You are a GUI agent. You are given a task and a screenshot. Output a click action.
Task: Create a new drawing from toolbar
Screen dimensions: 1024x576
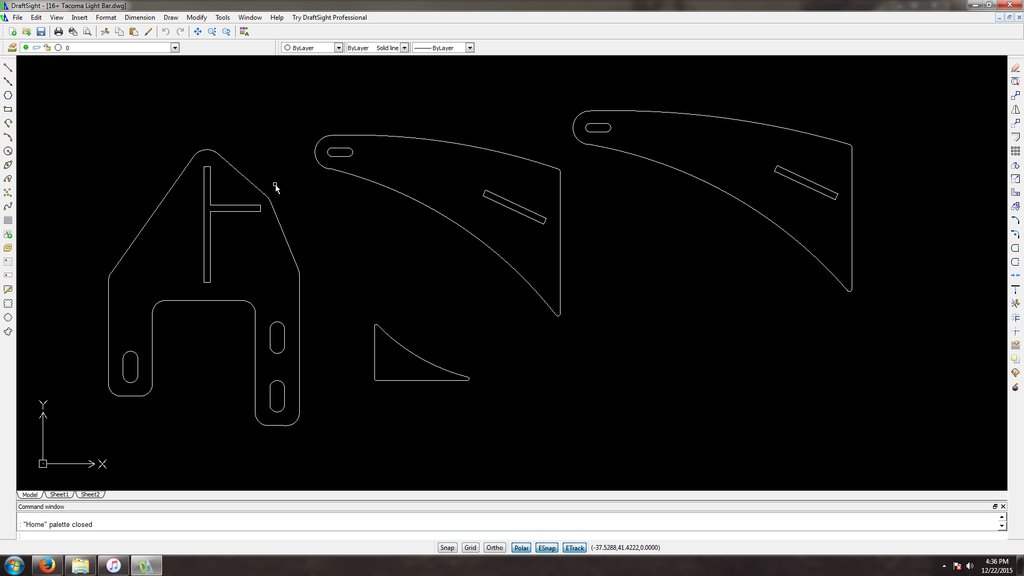tap(12, 31)
